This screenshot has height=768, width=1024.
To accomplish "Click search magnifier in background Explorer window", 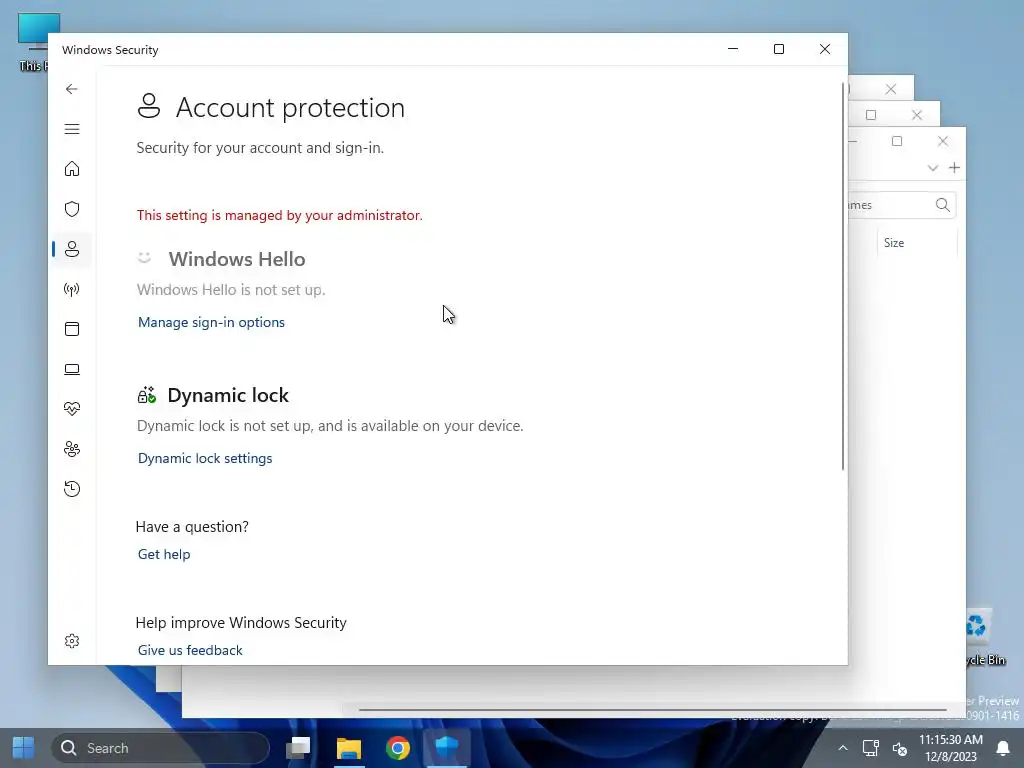I will [942, 205].
